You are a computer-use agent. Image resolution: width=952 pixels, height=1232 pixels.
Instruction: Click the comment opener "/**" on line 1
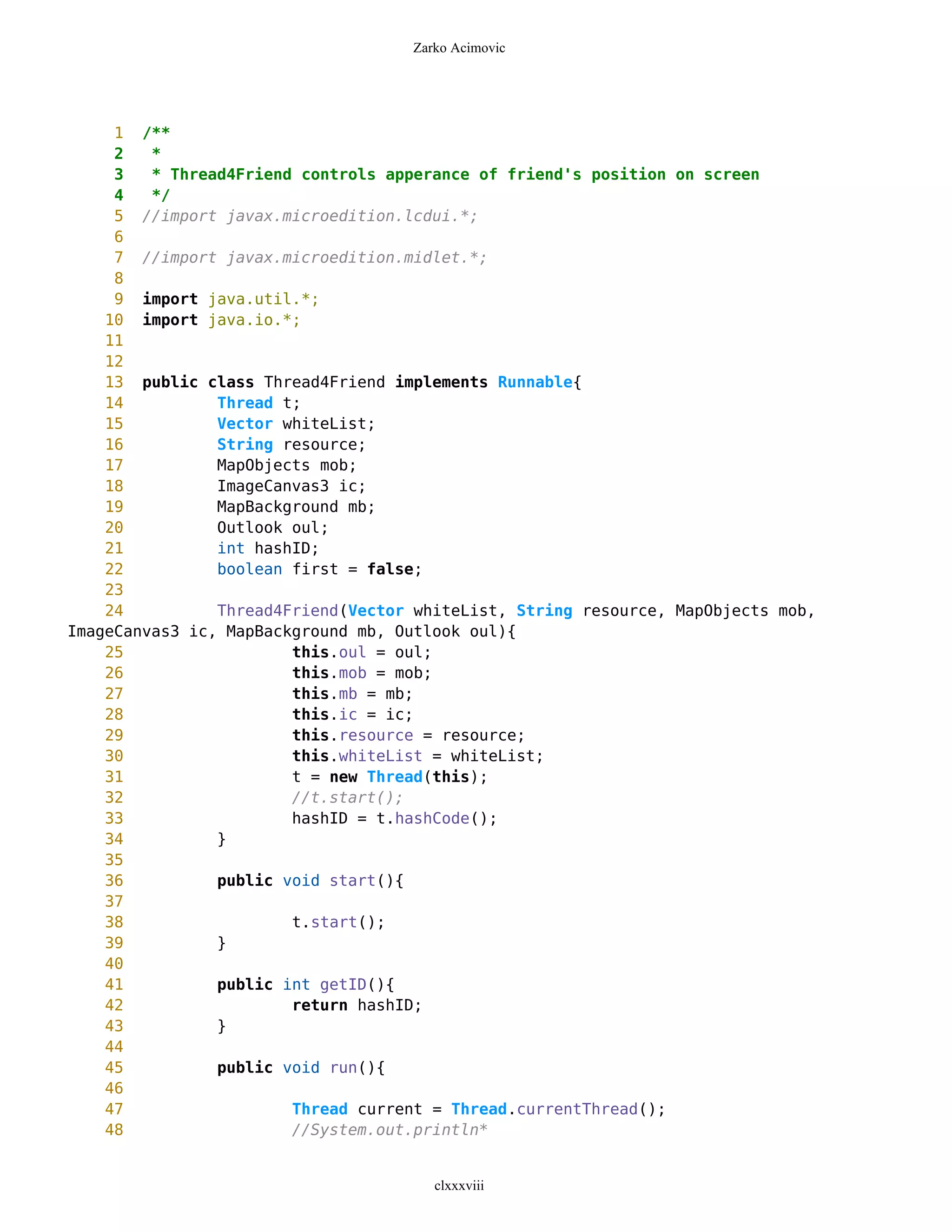tap(156, 133)
